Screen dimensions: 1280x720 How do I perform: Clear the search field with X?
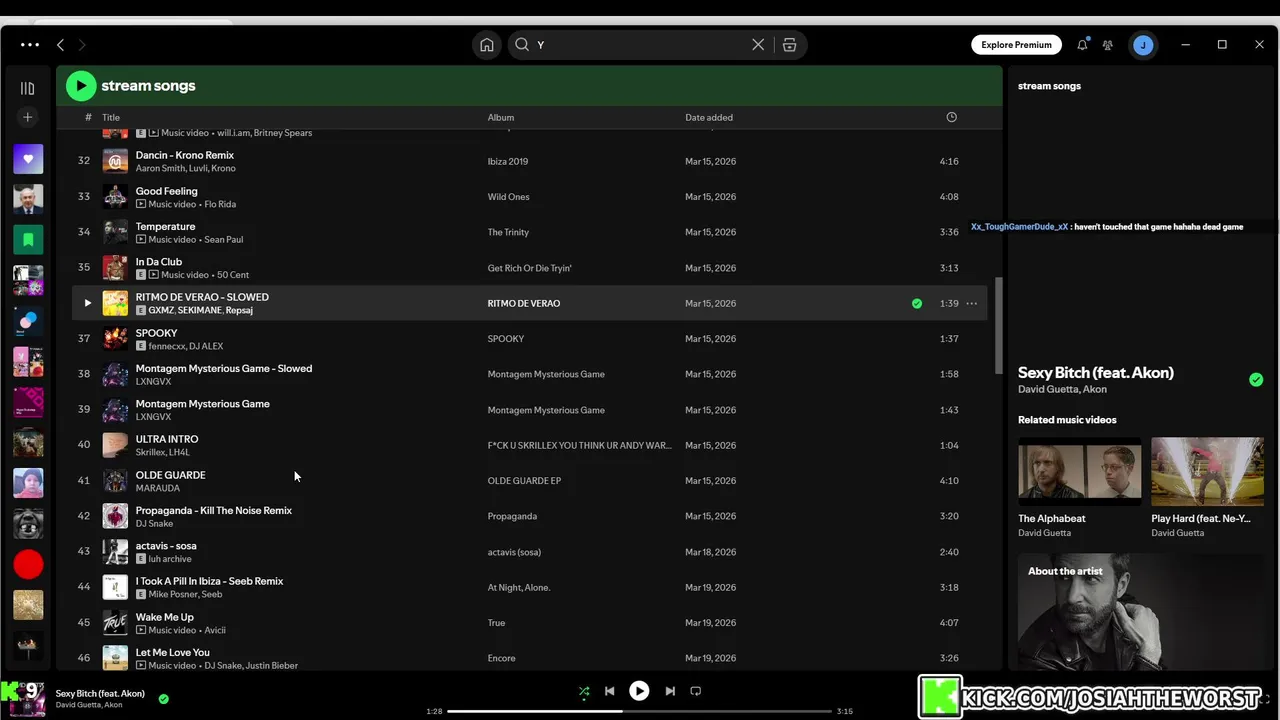point(758,45)
